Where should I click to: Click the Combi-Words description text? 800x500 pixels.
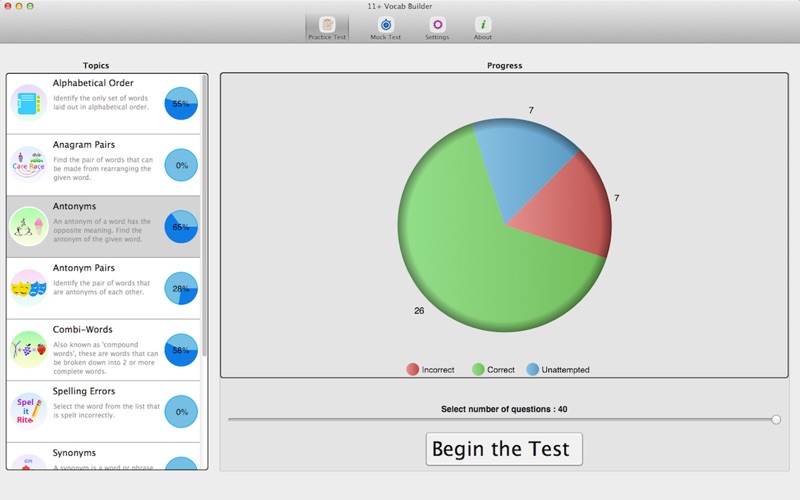point(106,358)
